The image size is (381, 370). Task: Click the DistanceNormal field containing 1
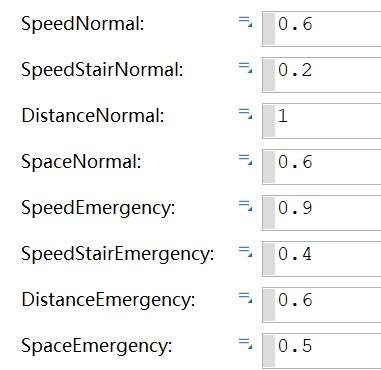click(x=322, y=121)
